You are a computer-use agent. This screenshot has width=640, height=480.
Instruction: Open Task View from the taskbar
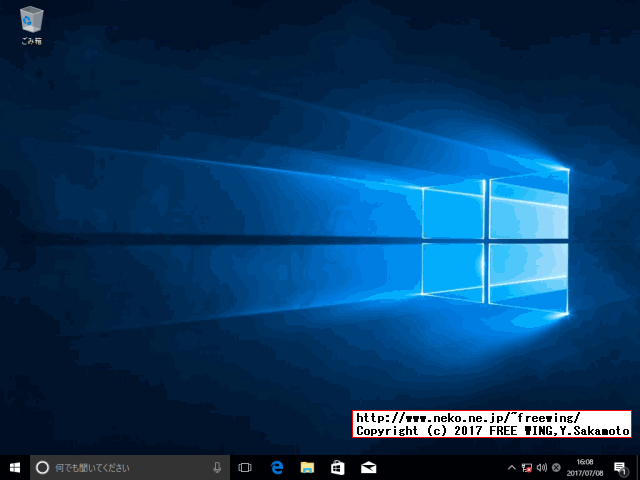(x=245, y=467)
